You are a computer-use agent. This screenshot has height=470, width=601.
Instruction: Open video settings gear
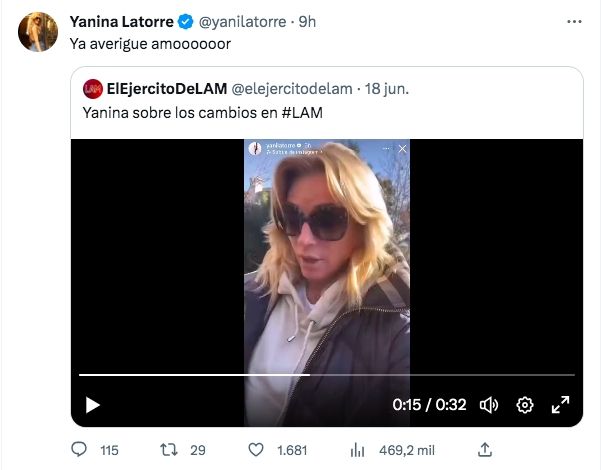click(x=524, y=405)
